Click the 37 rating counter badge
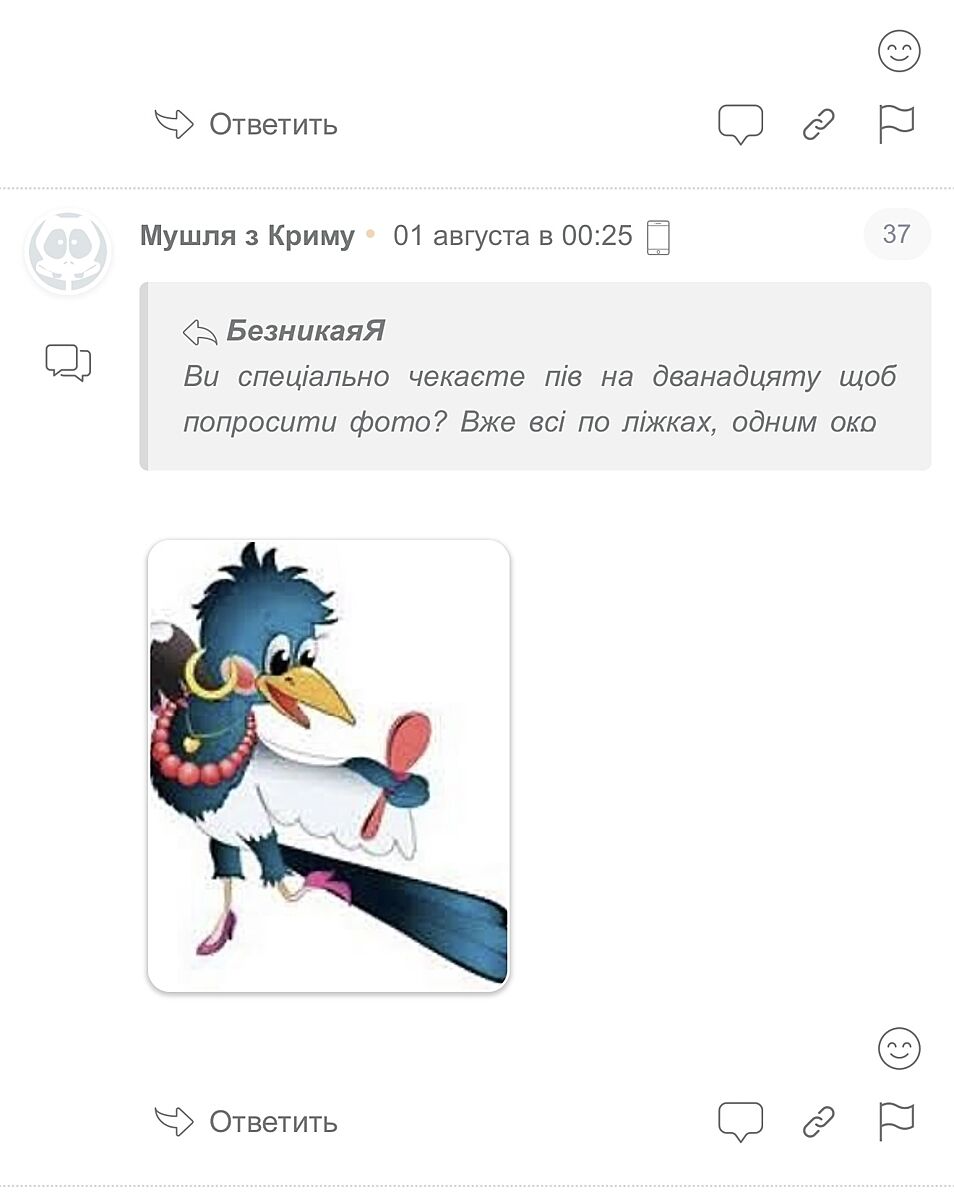The image size is (954, 1200). 897,234
